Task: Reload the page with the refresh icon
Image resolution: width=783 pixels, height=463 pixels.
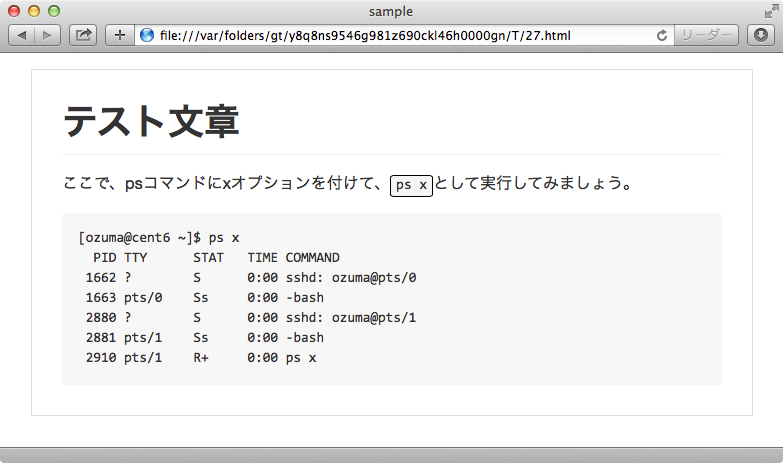Action: pos(662,35)
